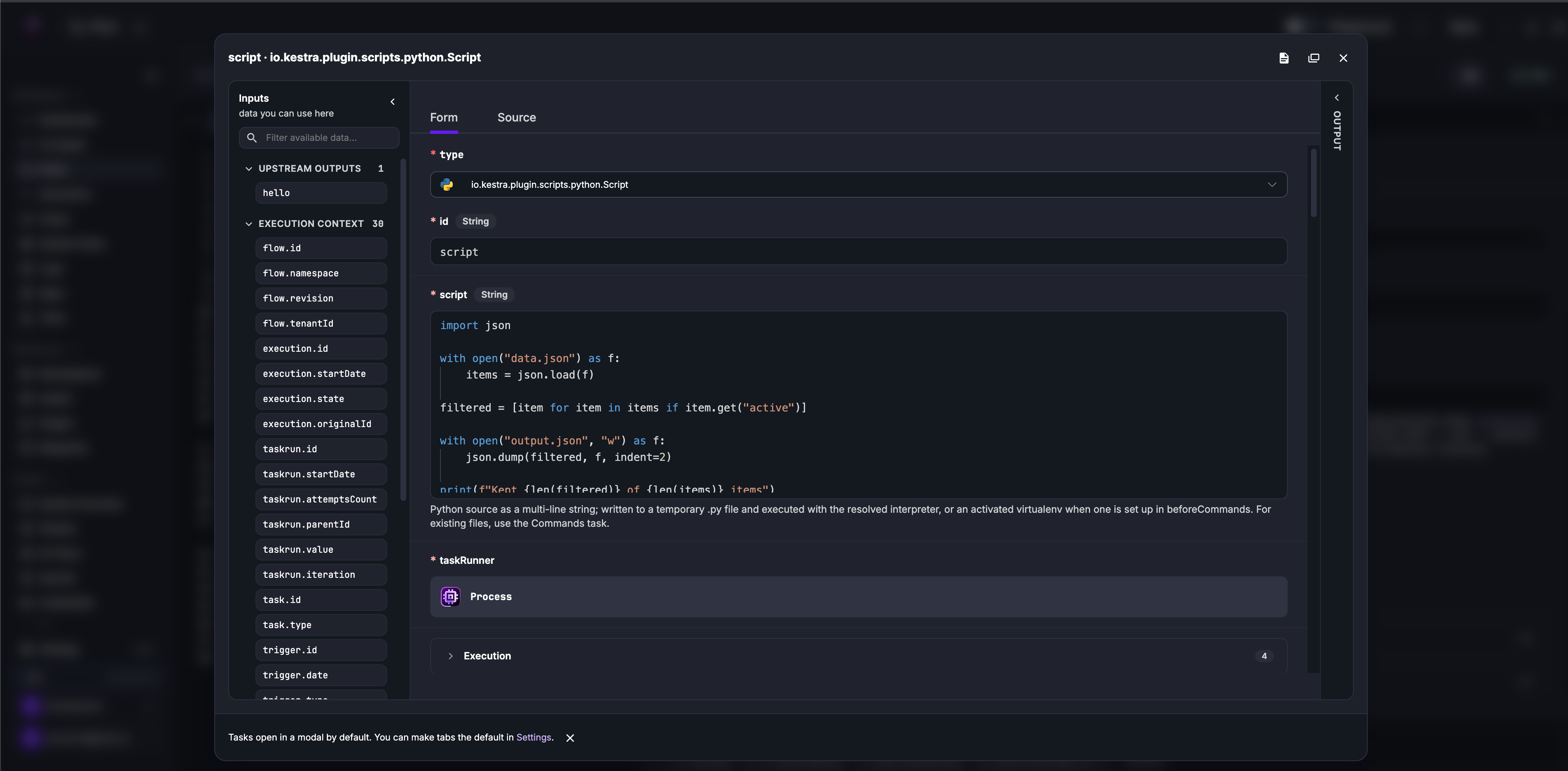Collapse the Inputs panel chevron

[x=393, y=102]
